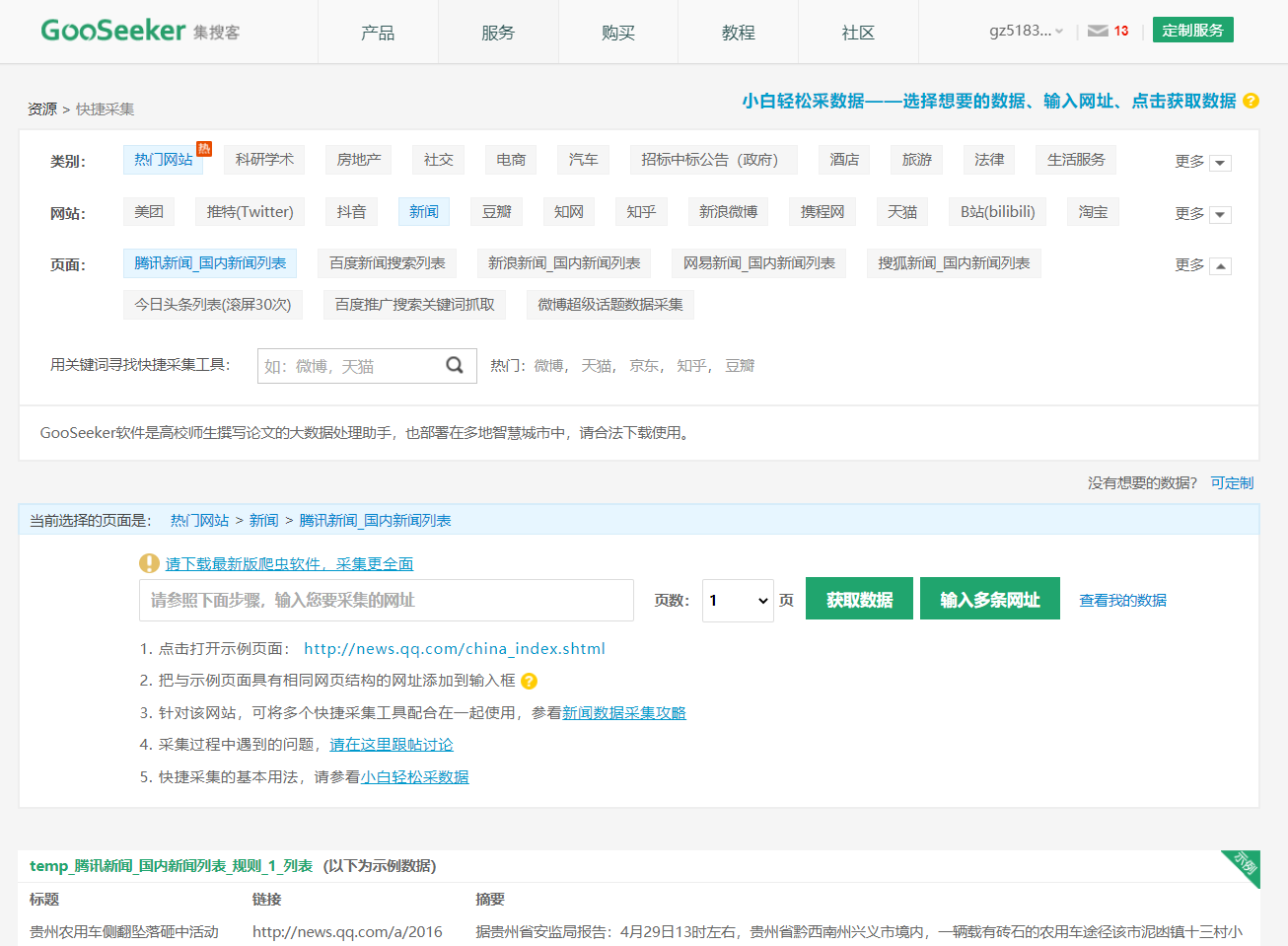Select the 酒店 category

(844, 160)
